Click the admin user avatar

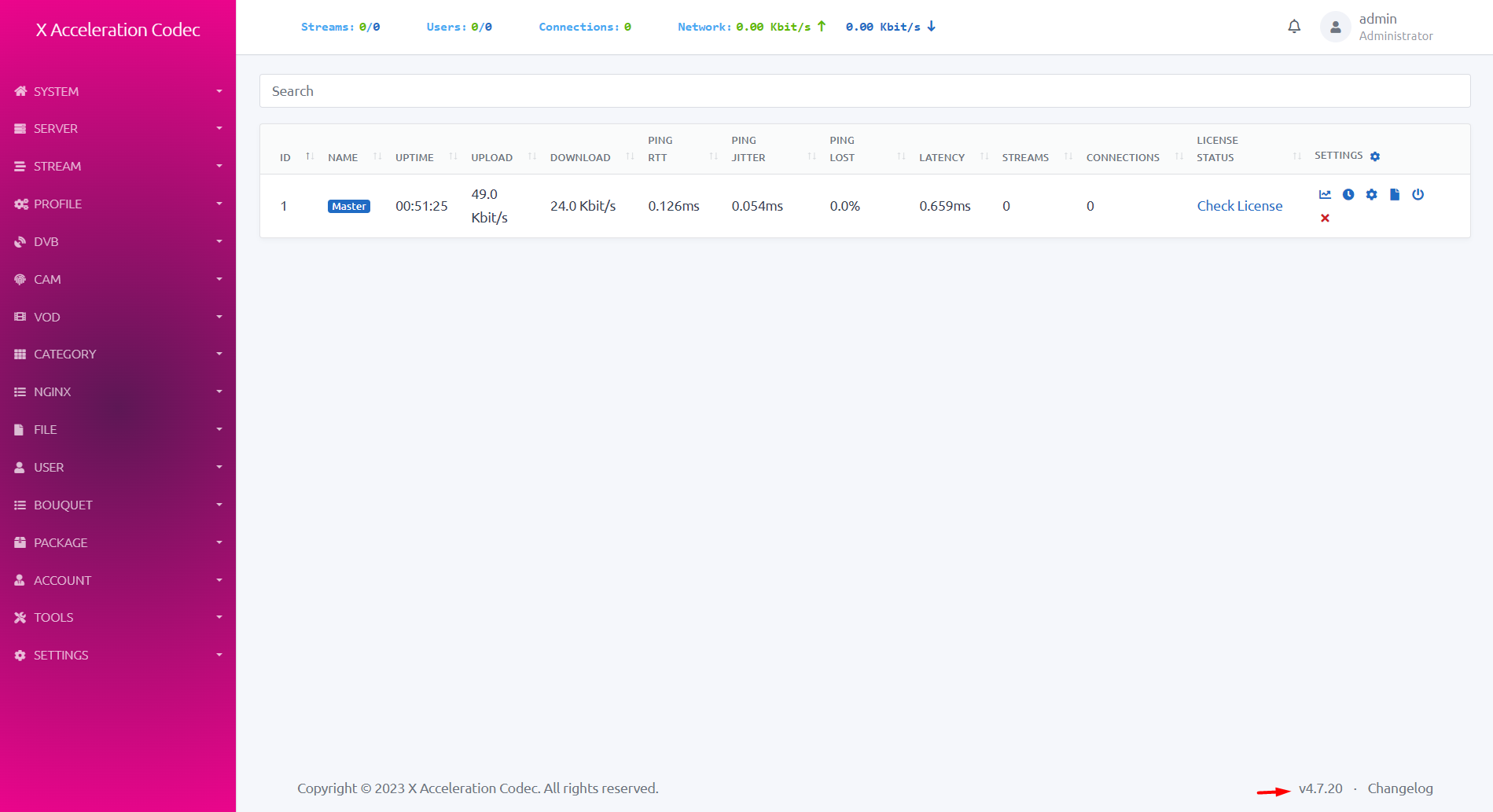coord(1335,27)
